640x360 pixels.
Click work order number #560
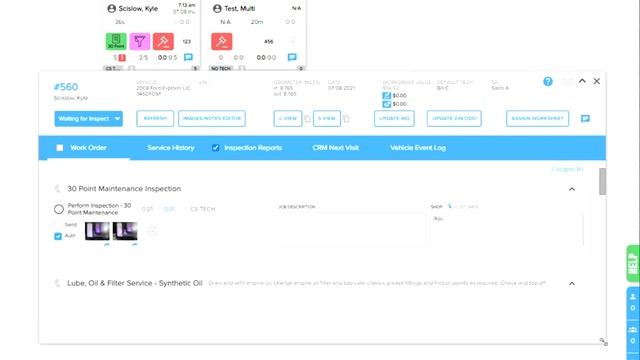coord(66,87)
